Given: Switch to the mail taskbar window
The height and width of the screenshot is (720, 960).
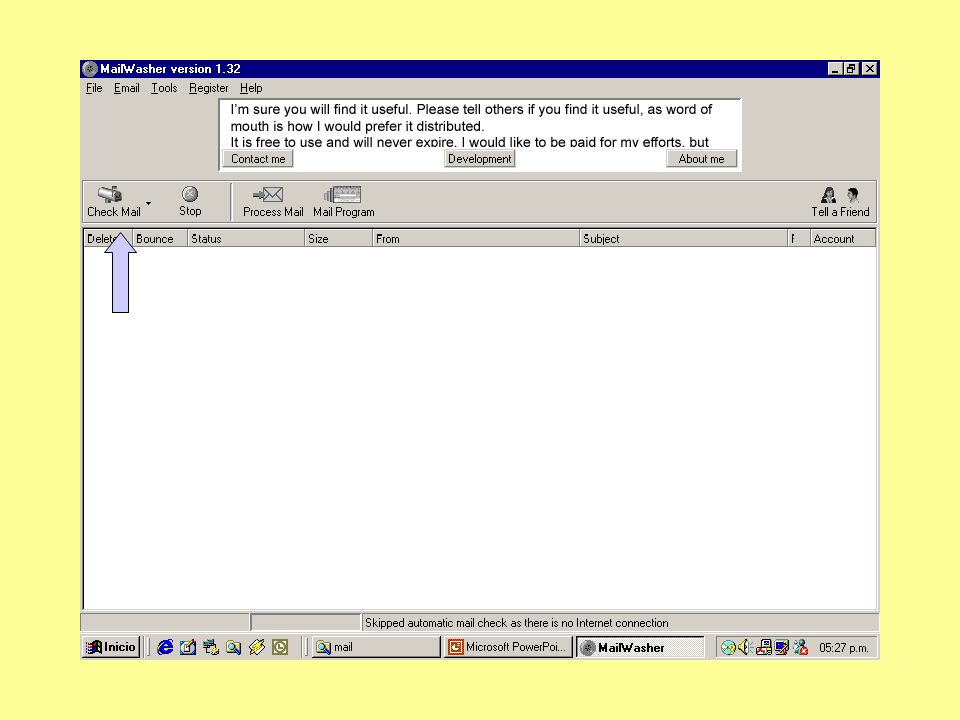Looking at the screenshot, I should (x=376, y=647).
